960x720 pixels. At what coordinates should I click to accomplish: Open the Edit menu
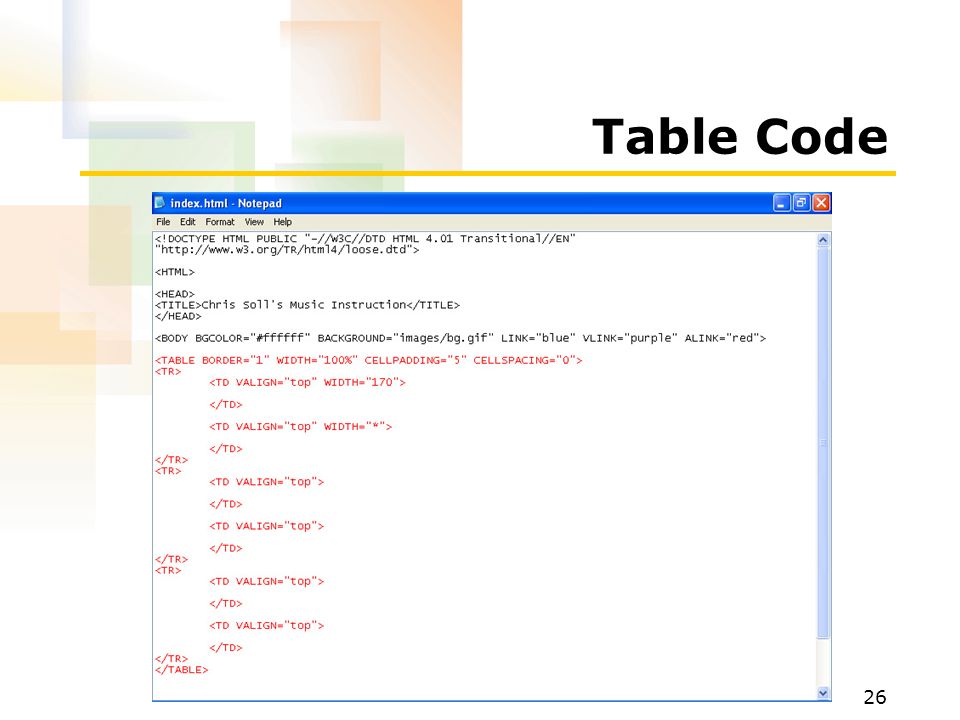187,222
